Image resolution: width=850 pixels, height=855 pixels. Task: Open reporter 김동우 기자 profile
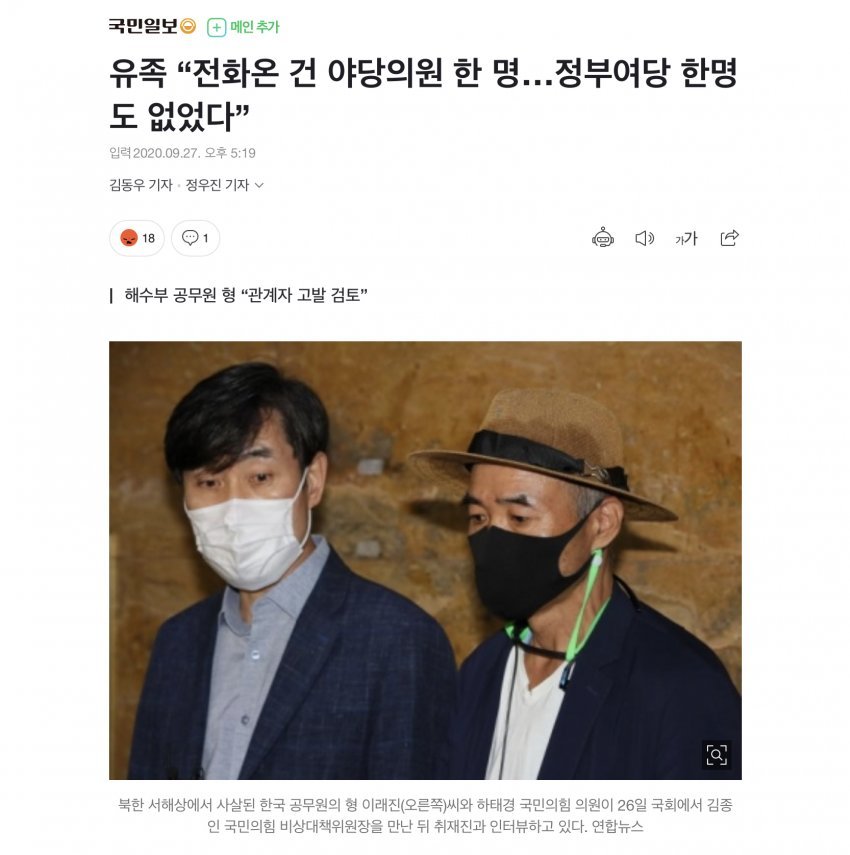(x=141, y=185)
